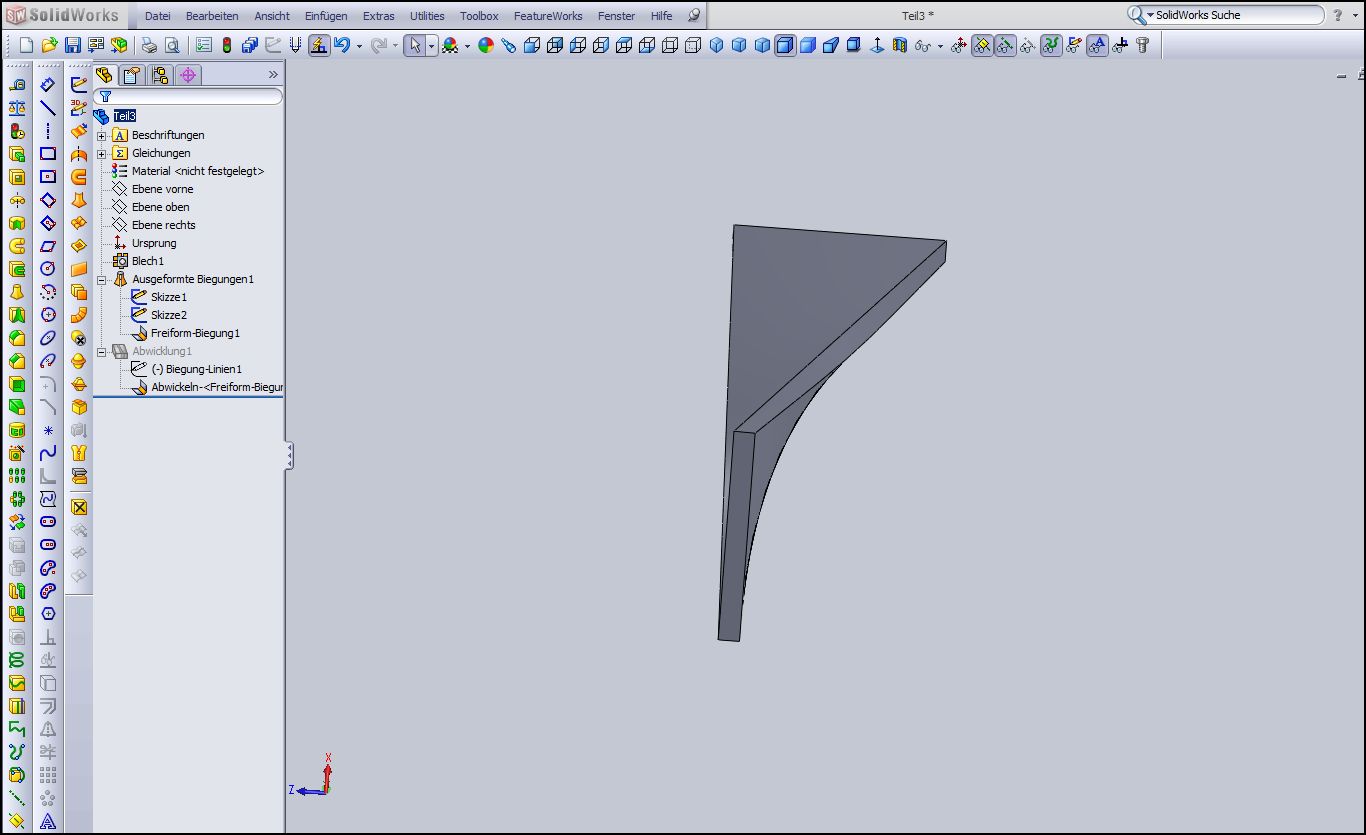Click the Undo arrow icon
This screenshot has width=1366, height=835.
342,45
